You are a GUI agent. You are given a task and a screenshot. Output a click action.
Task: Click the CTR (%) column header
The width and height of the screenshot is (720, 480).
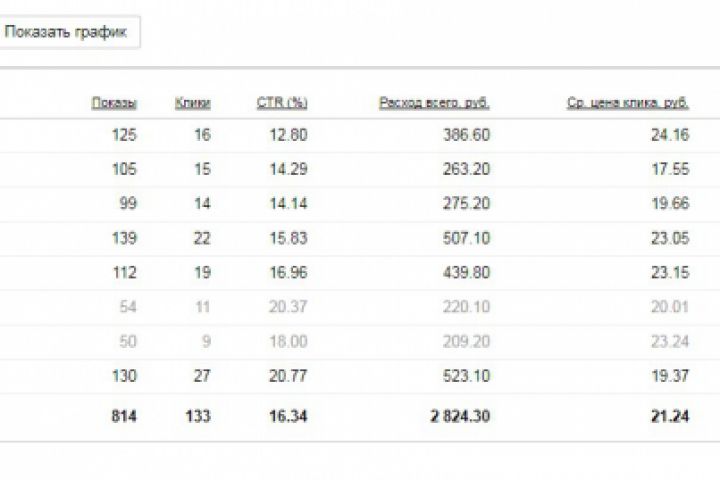point(282,103)
